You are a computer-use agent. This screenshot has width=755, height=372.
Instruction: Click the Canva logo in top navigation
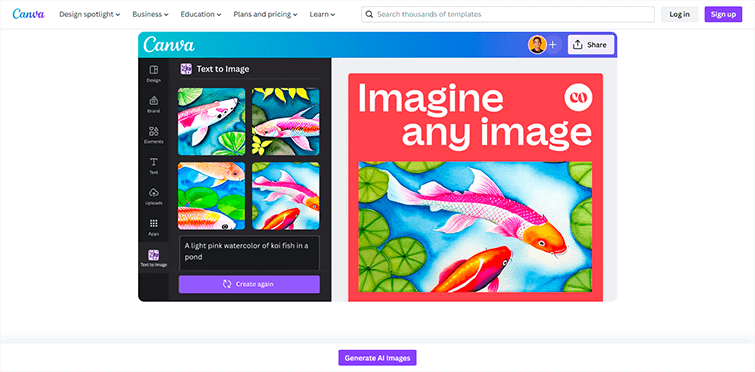(x=28, y=14)
